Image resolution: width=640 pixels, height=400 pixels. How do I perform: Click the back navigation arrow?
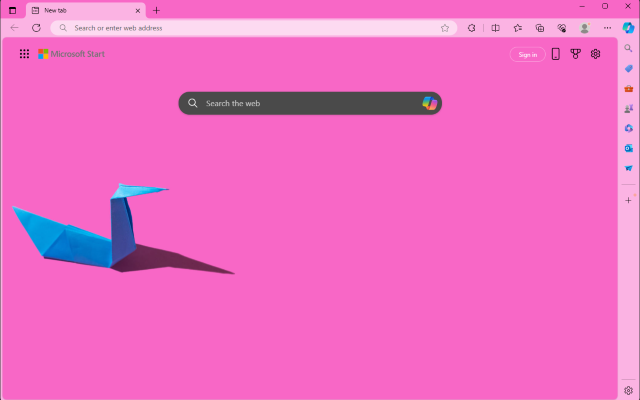pyautogui.click(x=15, y=28)
